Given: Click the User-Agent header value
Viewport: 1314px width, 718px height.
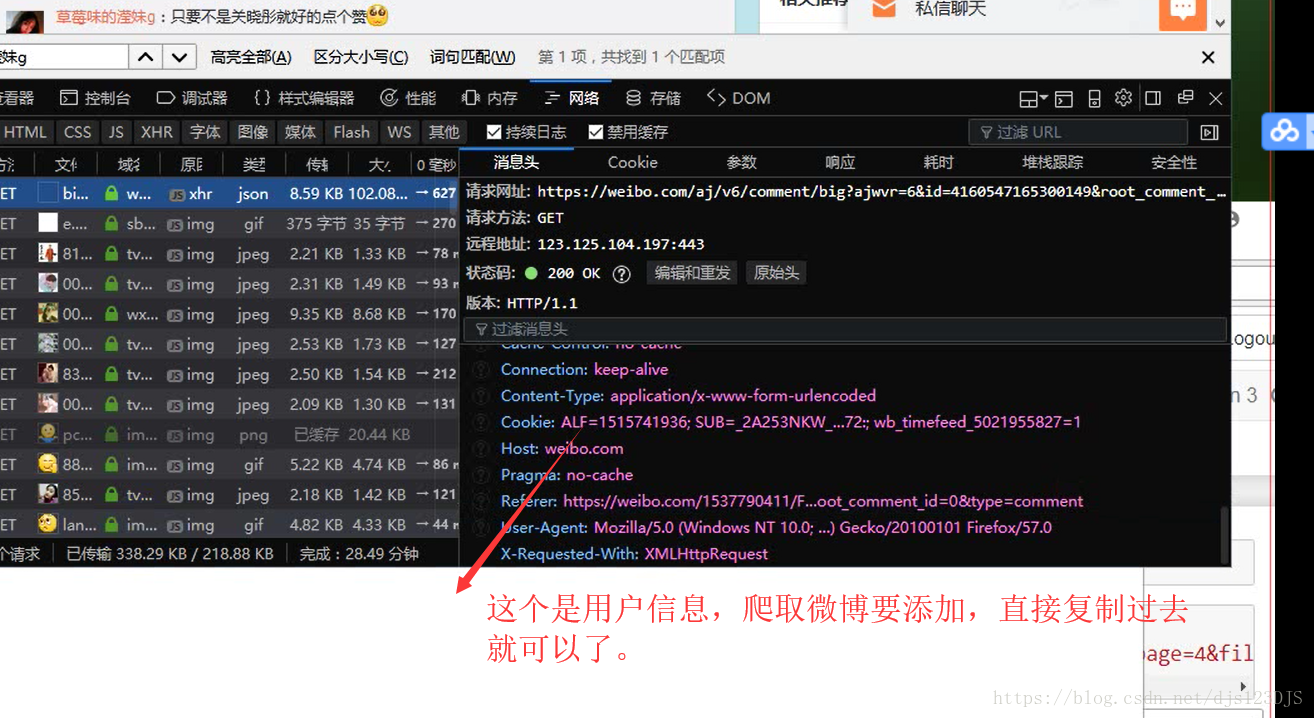Looking at the screenshot, I should (x=823, y=528).
